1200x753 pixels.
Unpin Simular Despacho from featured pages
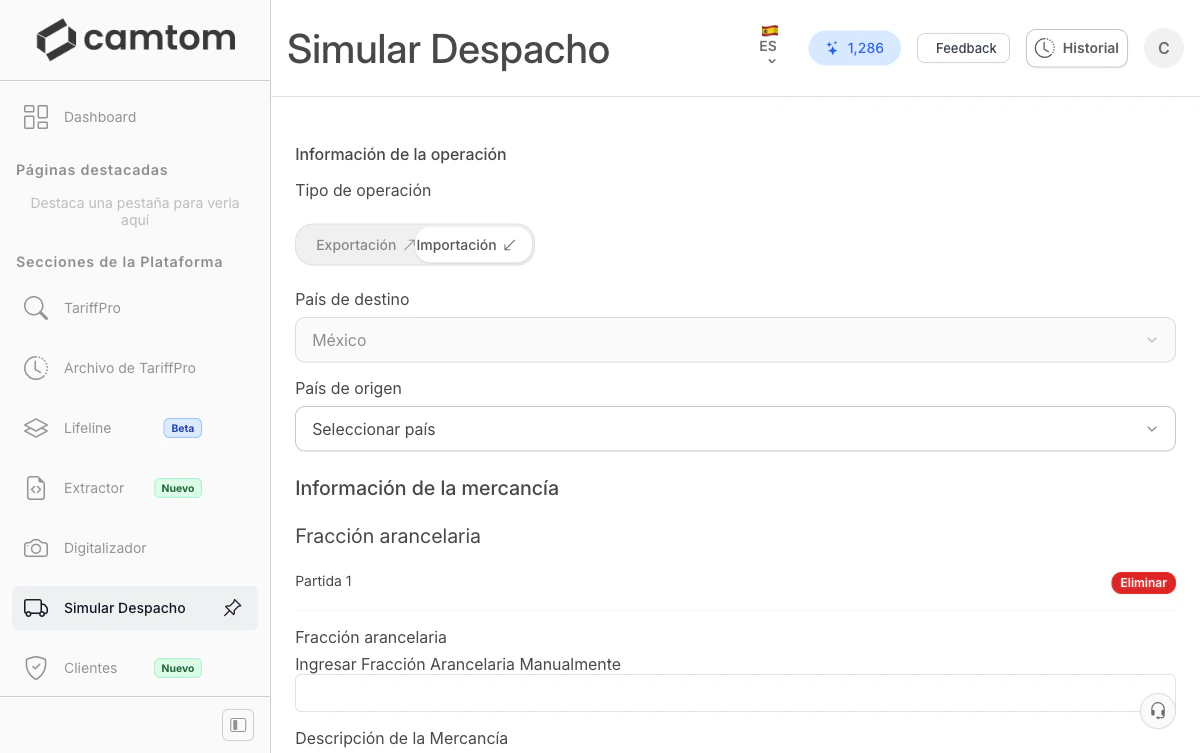(232, 607)
